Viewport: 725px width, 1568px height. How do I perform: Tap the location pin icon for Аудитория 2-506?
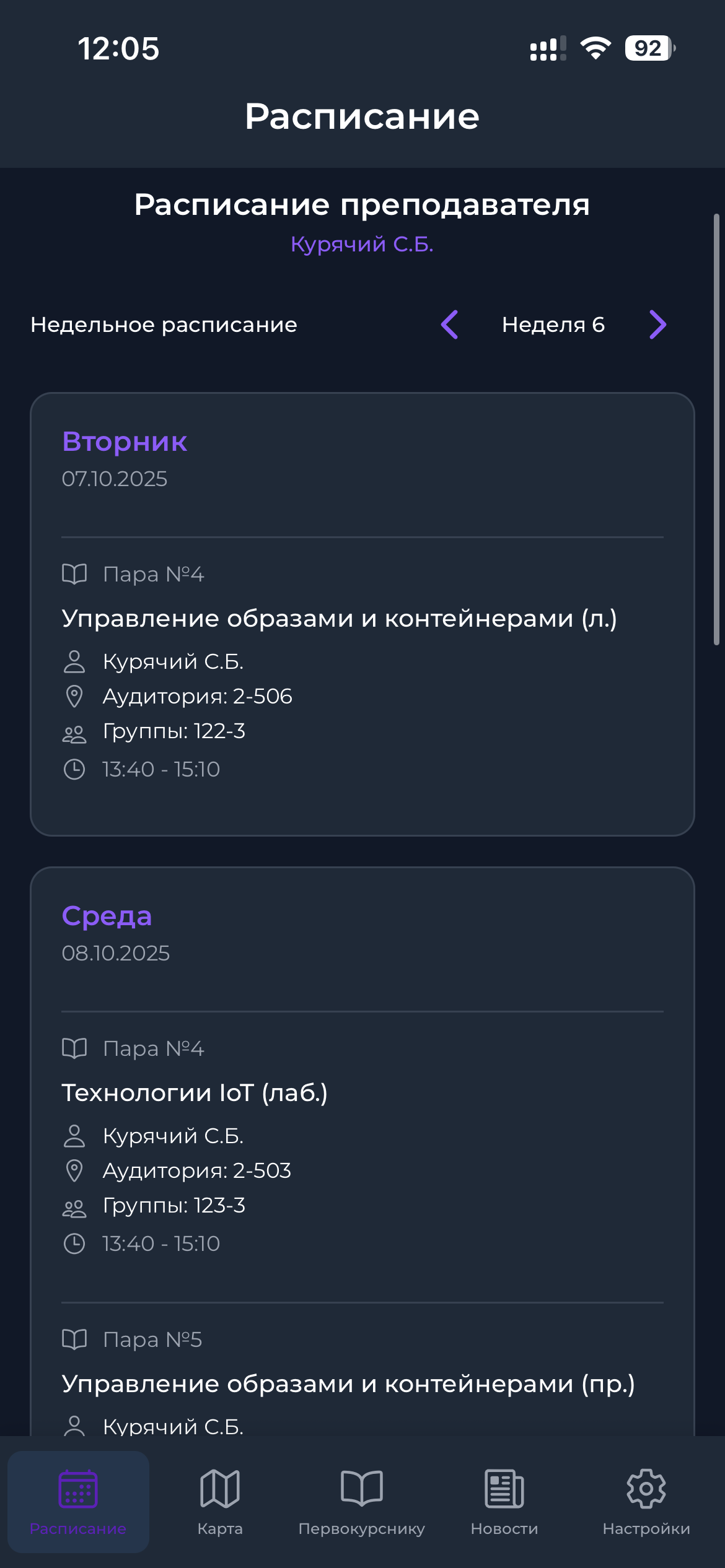pyautogui.click(x=74, y=697)
